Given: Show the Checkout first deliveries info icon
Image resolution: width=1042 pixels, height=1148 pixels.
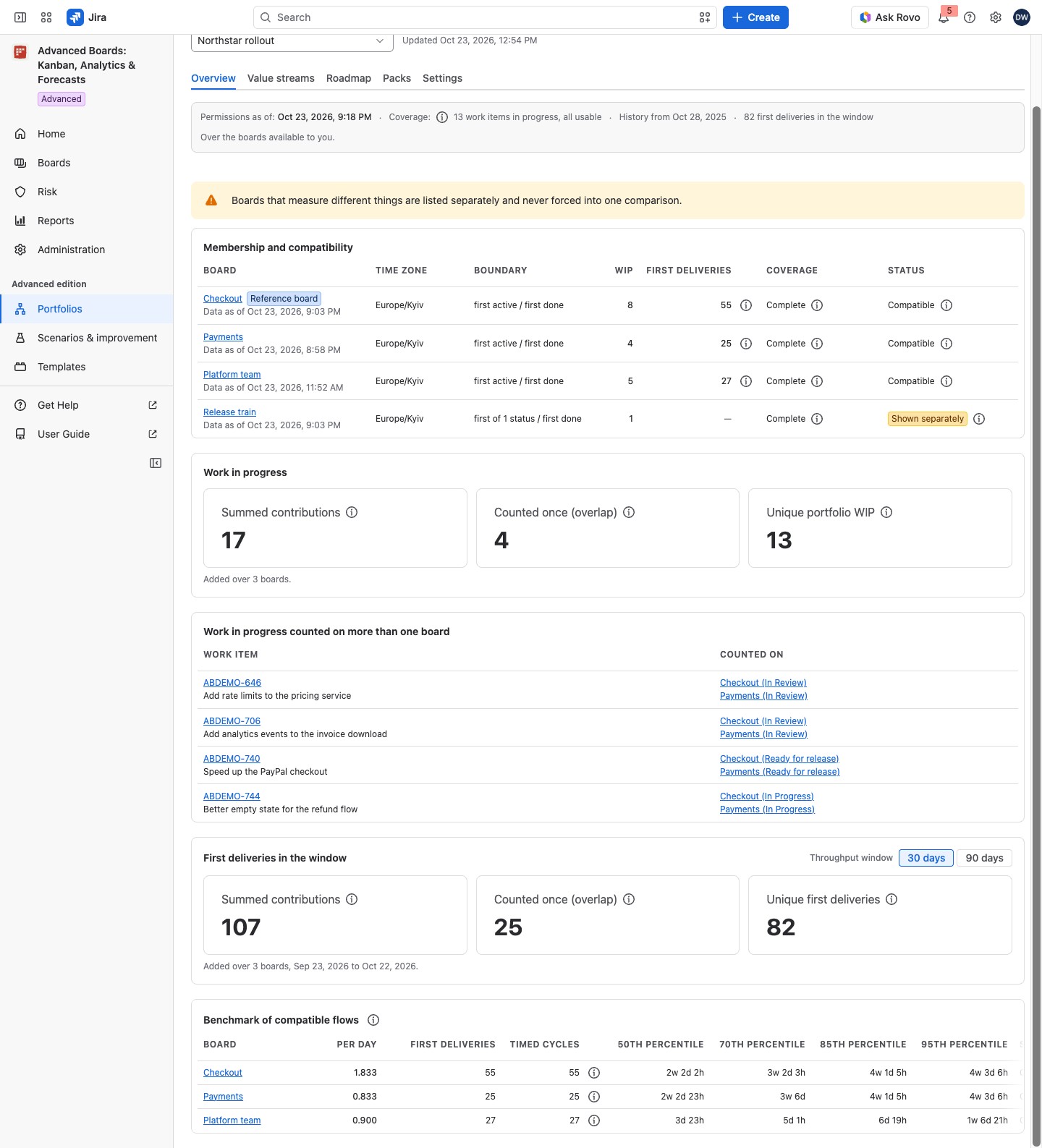Looking at the screenshot, I should 746,305.
